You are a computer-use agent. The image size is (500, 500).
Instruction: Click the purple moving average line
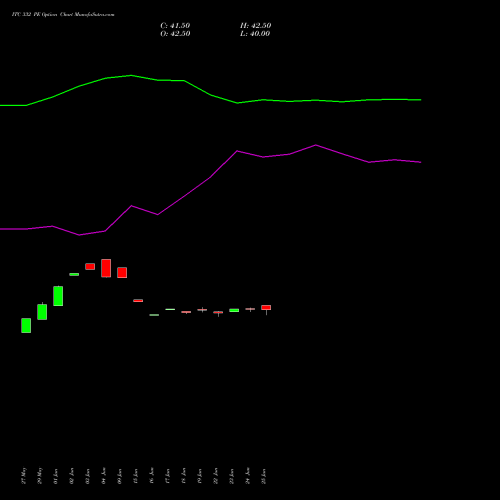click(x=210, y=177)
